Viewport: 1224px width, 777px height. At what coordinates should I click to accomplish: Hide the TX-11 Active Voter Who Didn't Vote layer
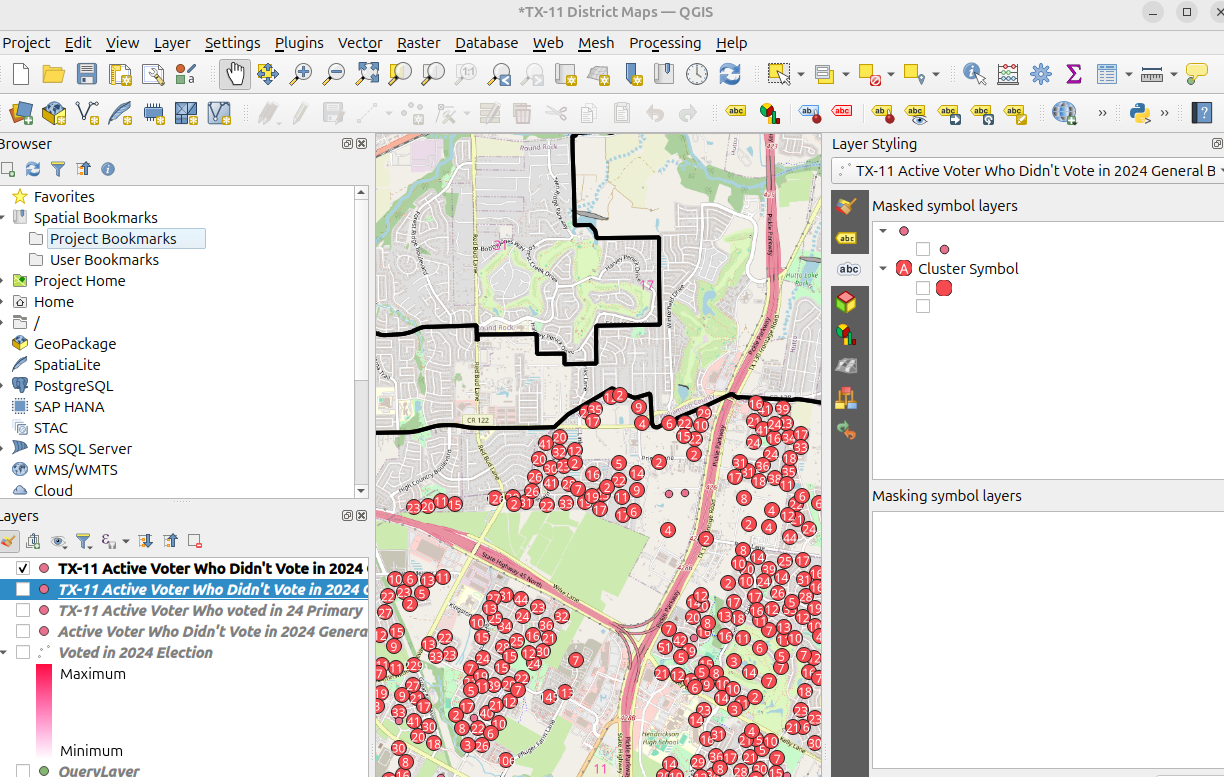(x=22, y=568)
